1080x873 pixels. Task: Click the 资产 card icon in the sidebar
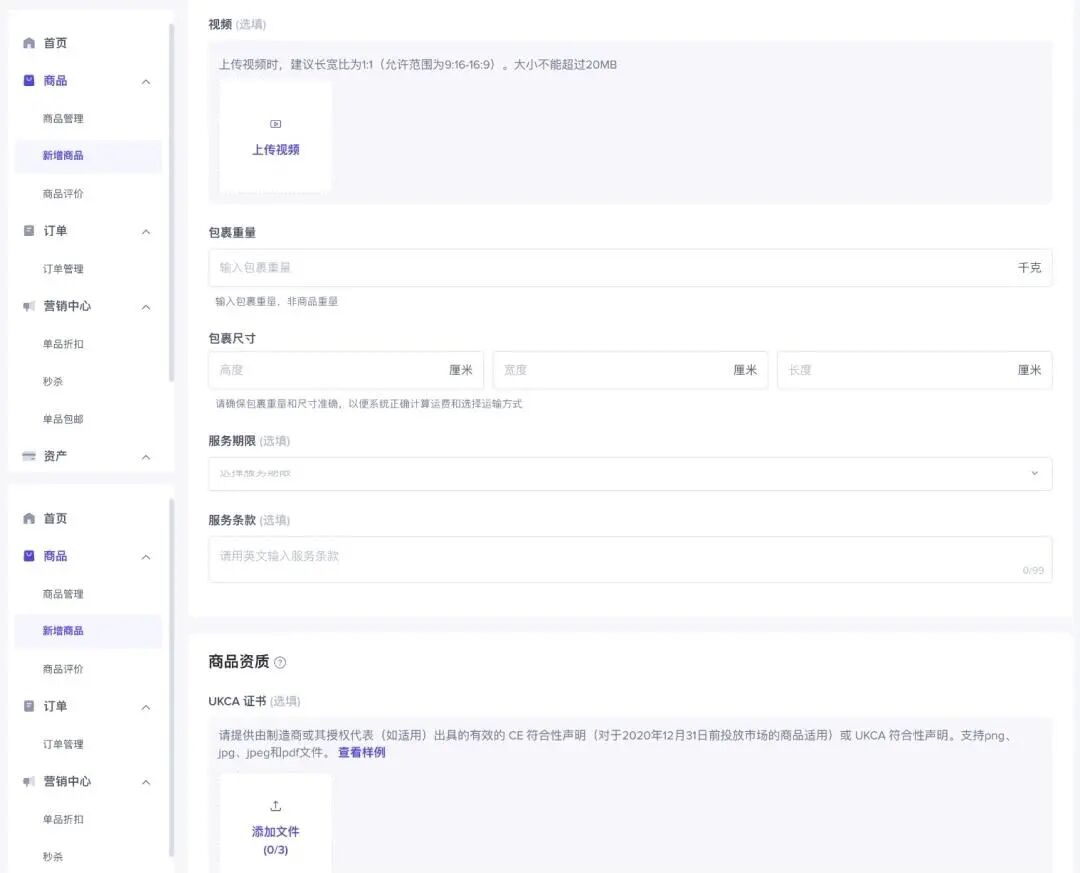point(29,456)
